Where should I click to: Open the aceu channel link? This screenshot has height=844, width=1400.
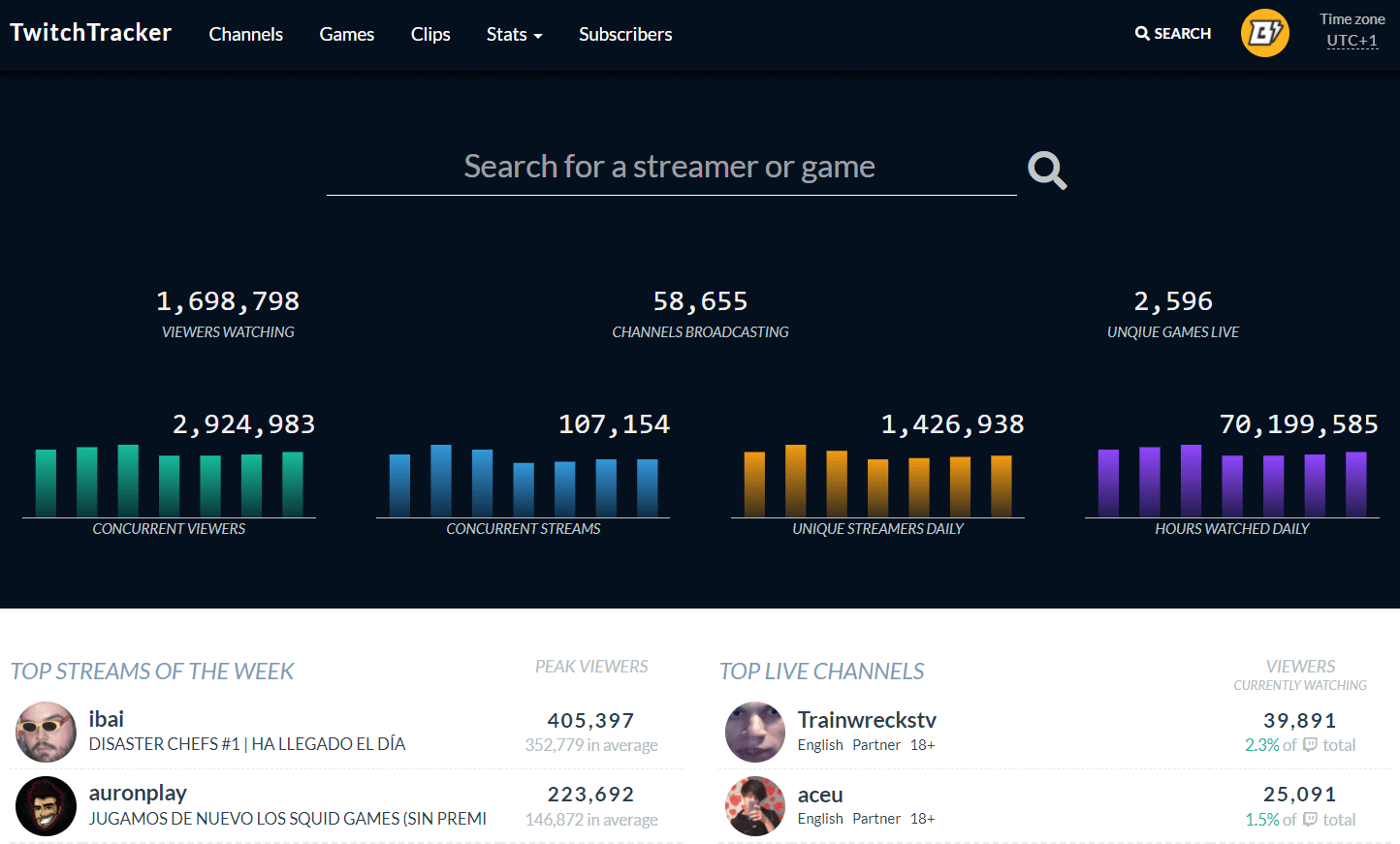click(820, 795)
